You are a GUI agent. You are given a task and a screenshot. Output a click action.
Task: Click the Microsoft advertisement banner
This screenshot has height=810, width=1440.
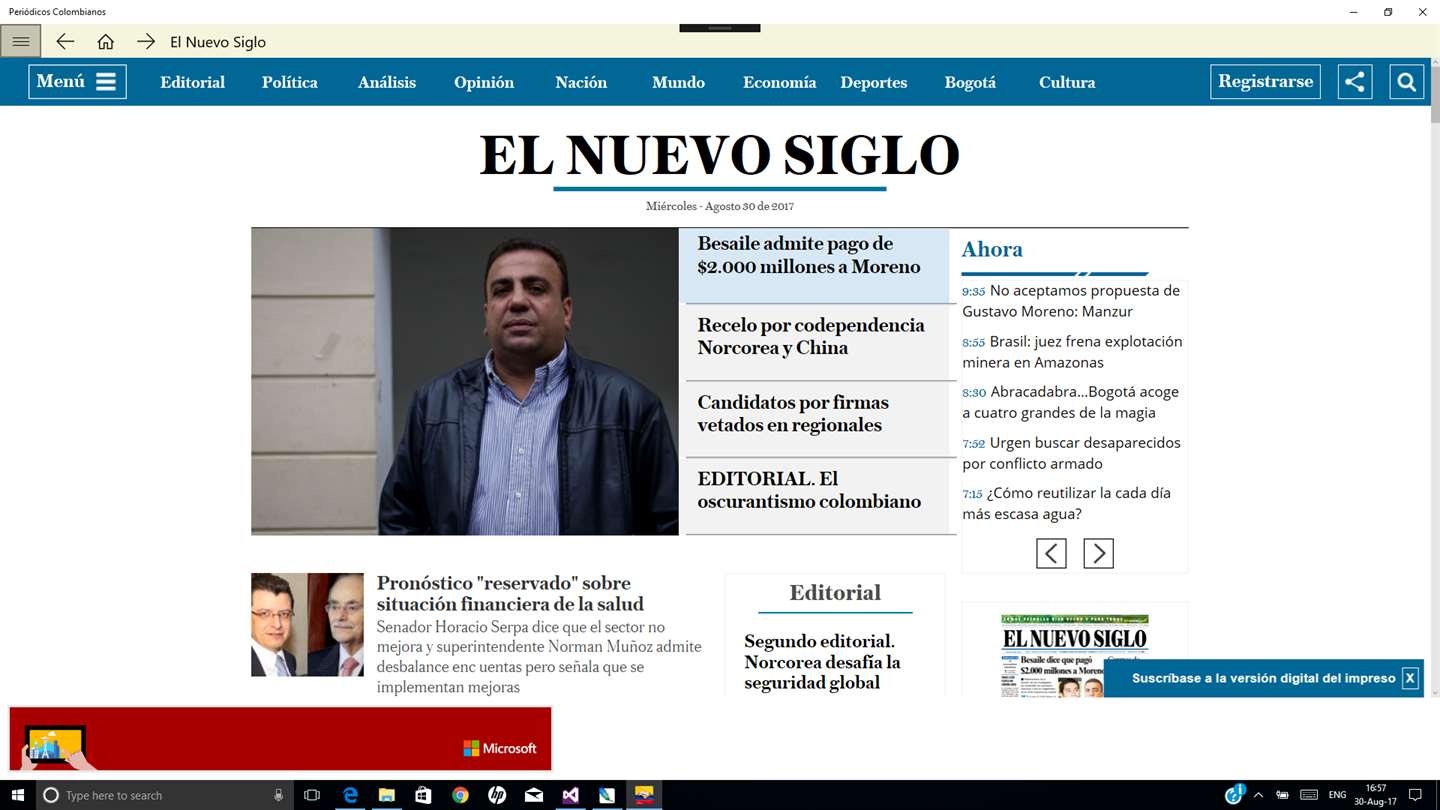coord(280,739)
